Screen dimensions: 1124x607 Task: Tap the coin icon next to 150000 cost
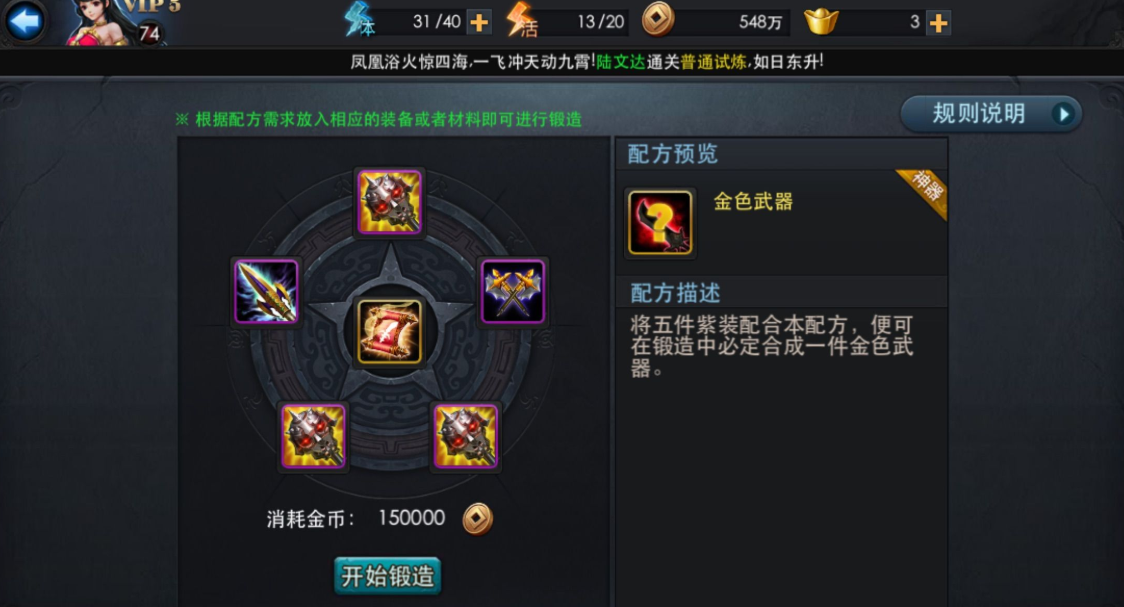click(477, 519)
